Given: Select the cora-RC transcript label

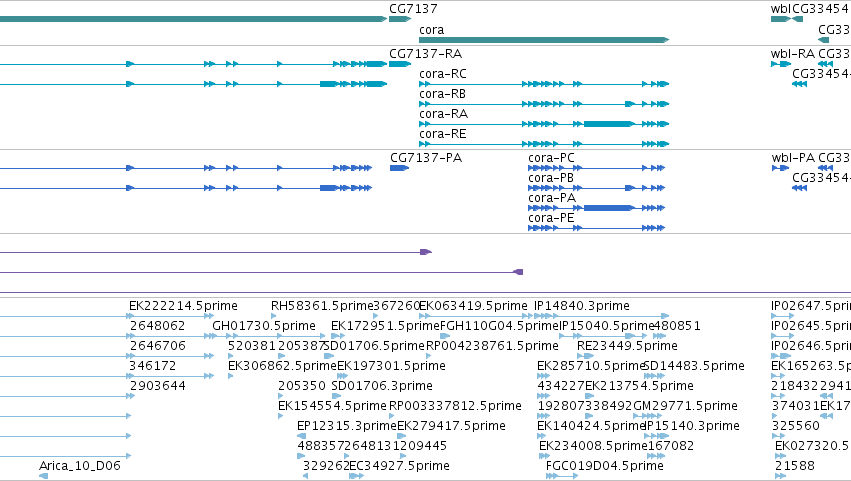Looking at the screenshot, I should point(443,74).
